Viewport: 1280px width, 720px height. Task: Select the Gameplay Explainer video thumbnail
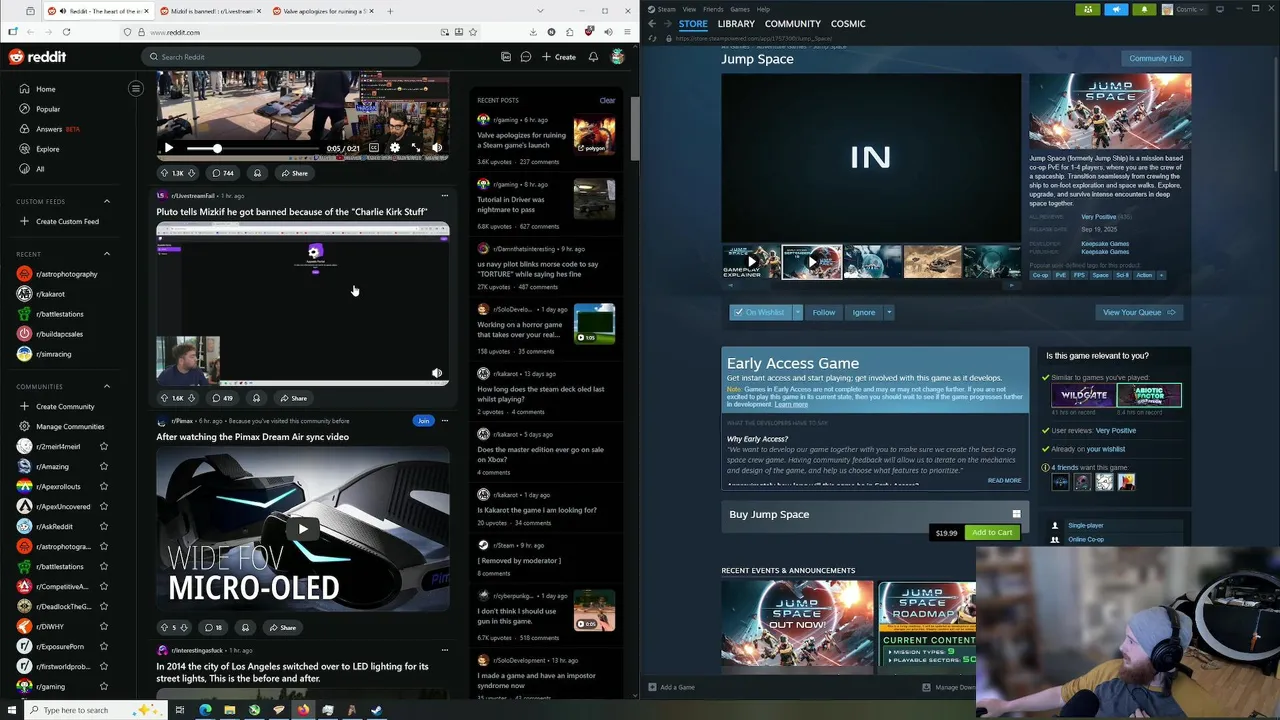point(751,262)
